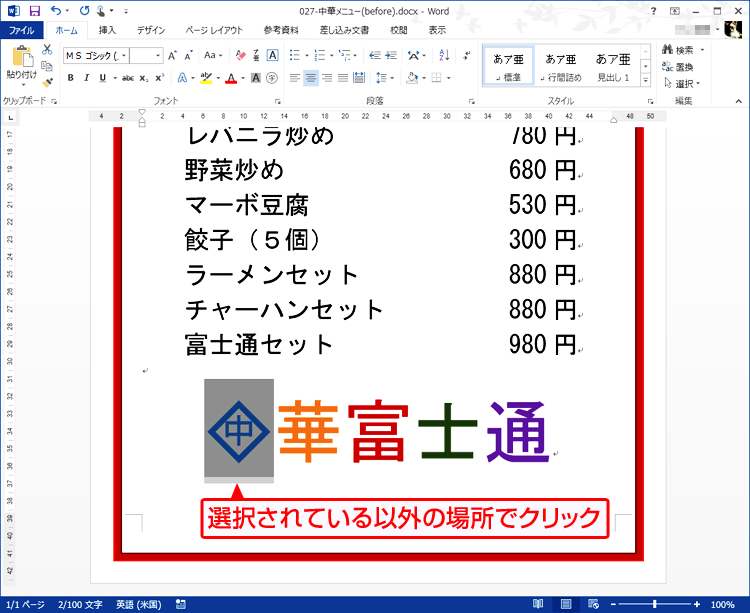Decrease the paragraph indent
This screenshot has height=613, width=750.
(x=375, y=55)
